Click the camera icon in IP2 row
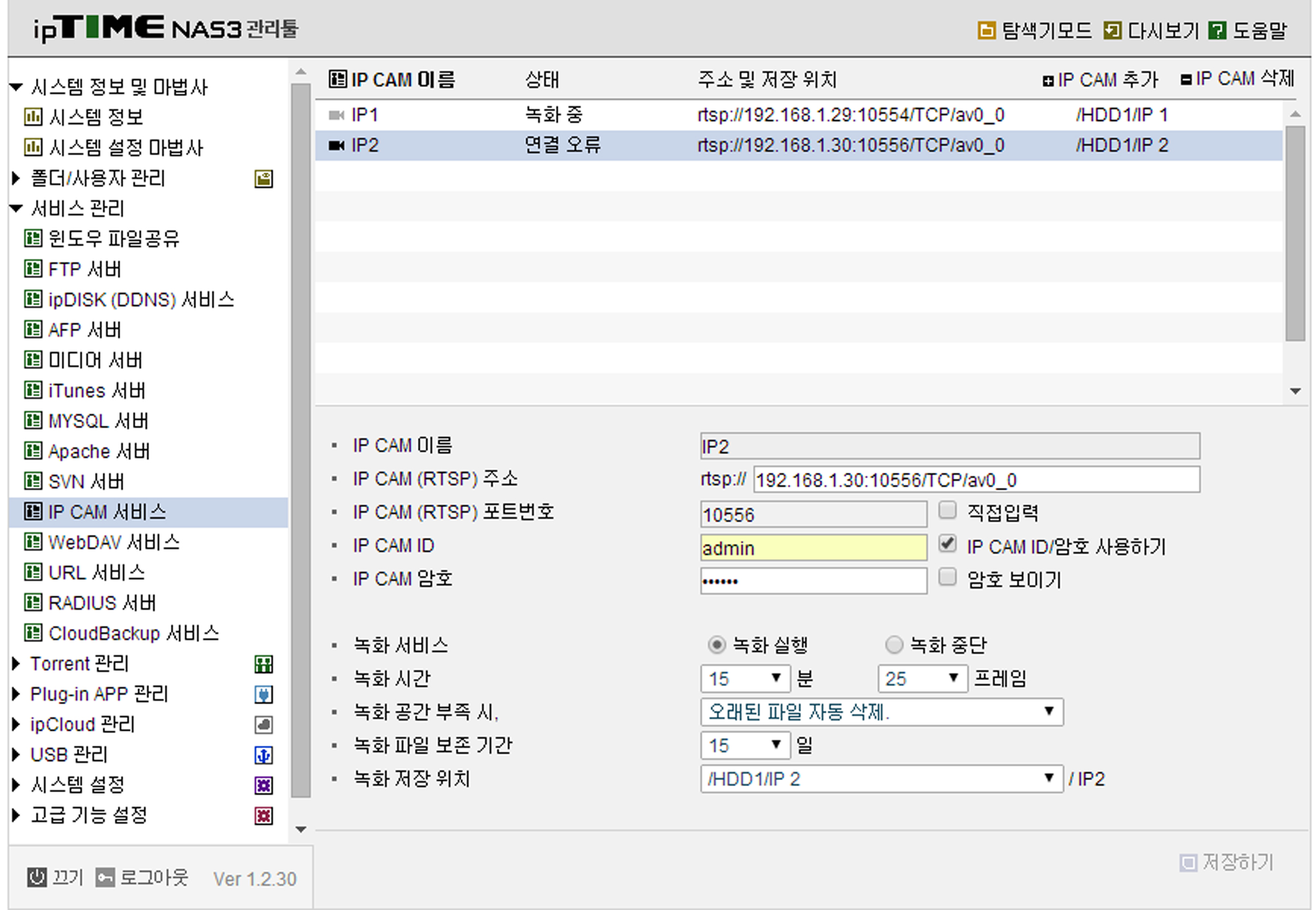 coord(336,145)
